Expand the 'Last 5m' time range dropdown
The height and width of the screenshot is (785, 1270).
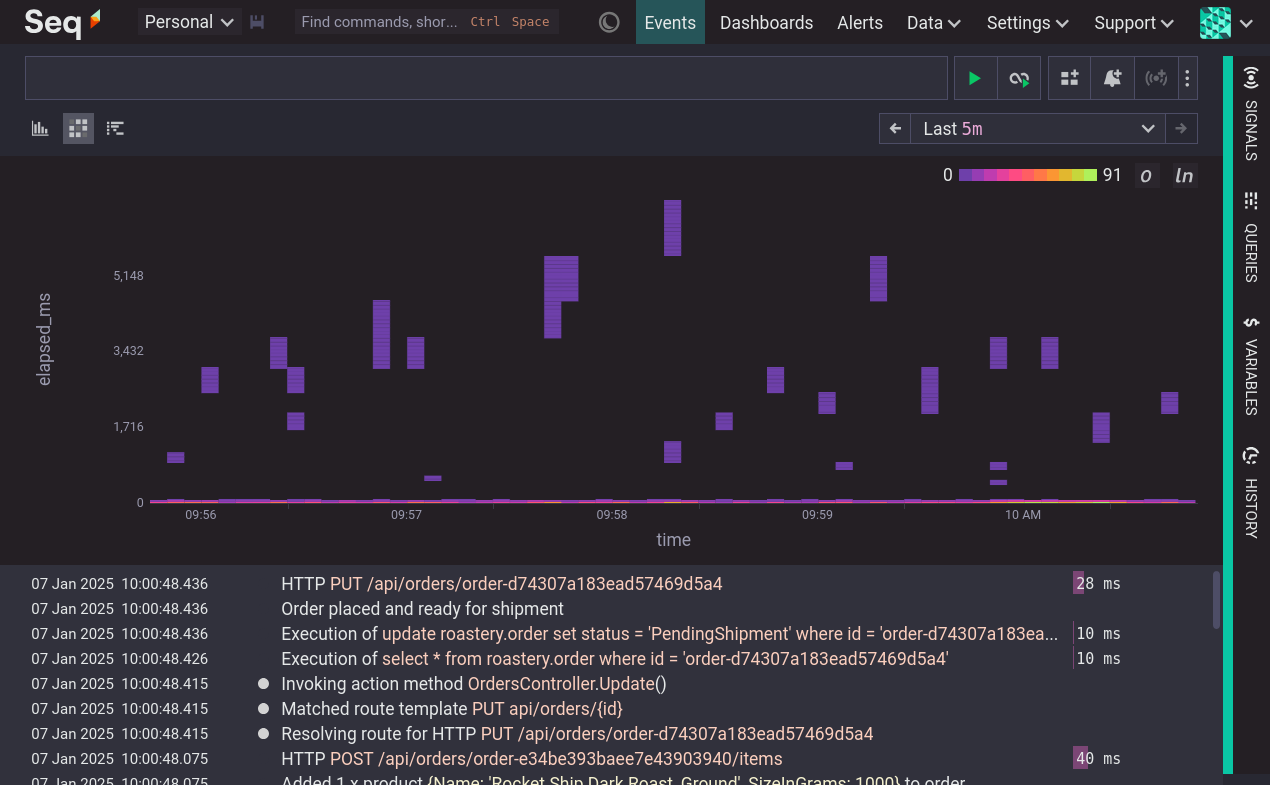click(1038, 128)
